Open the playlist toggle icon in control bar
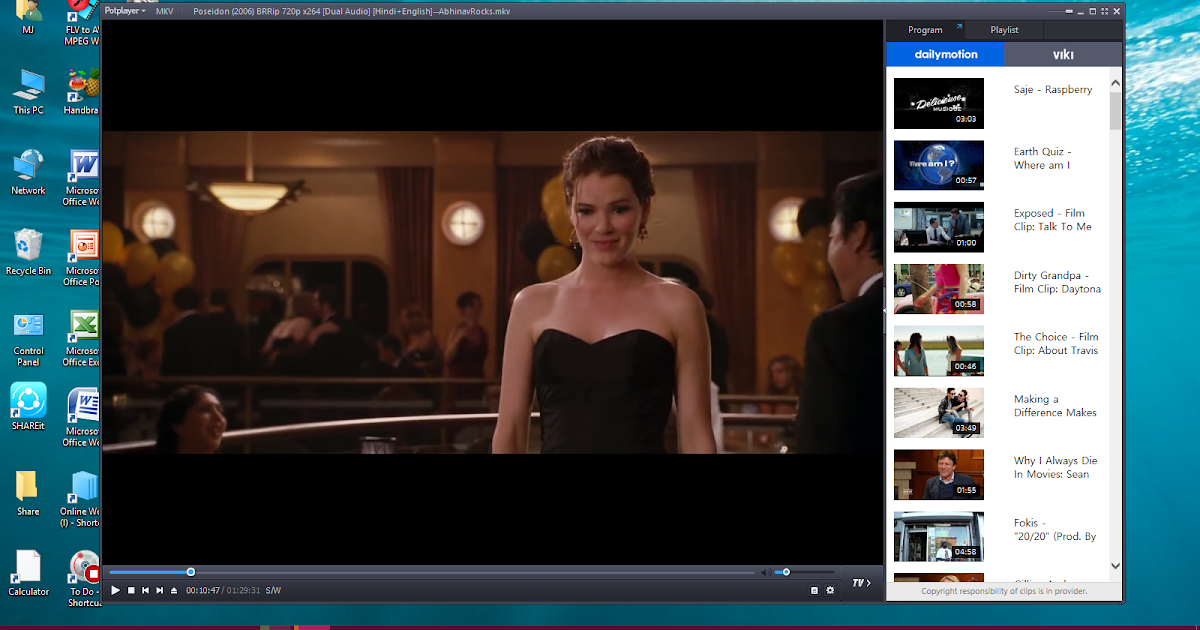 coord(814,590)
